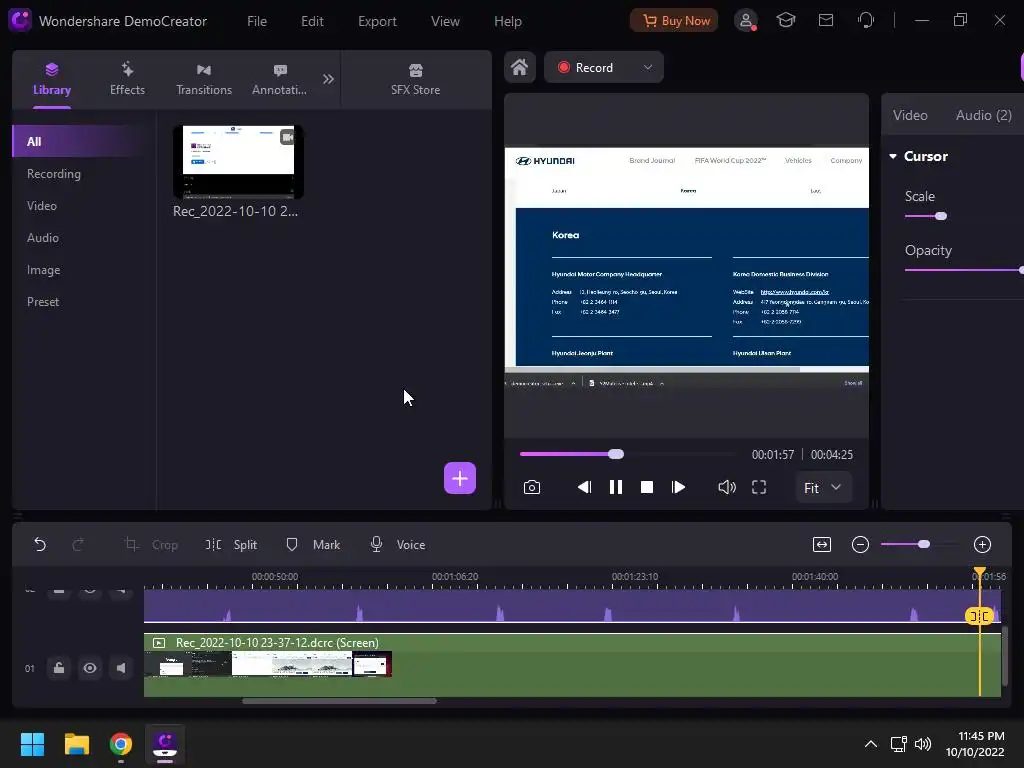Go to the home screen icon
Viewport: 1024px width, 768px height.
click(x=519, y=67)
